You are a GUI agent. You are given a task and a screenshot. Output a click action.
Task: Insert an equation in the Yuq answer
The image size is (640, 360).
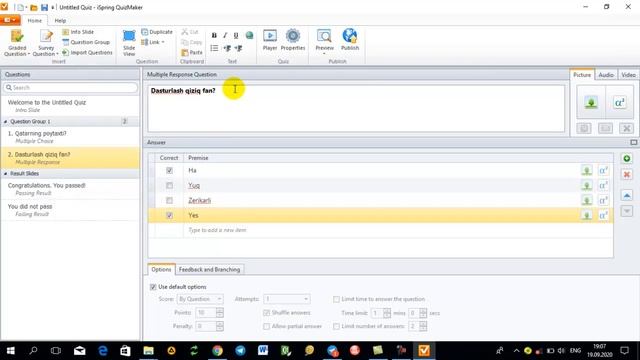(x=603, y=186)
